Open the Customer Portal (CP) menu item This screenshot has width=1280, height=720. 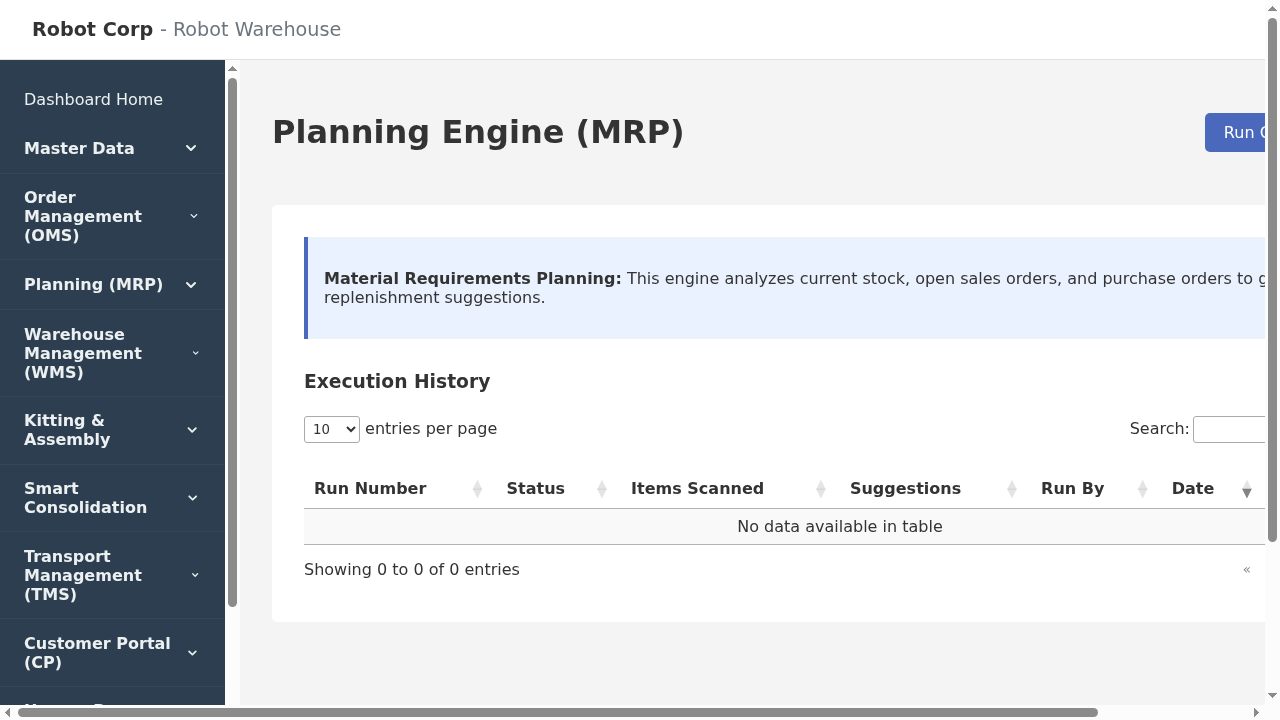(112, 652)
